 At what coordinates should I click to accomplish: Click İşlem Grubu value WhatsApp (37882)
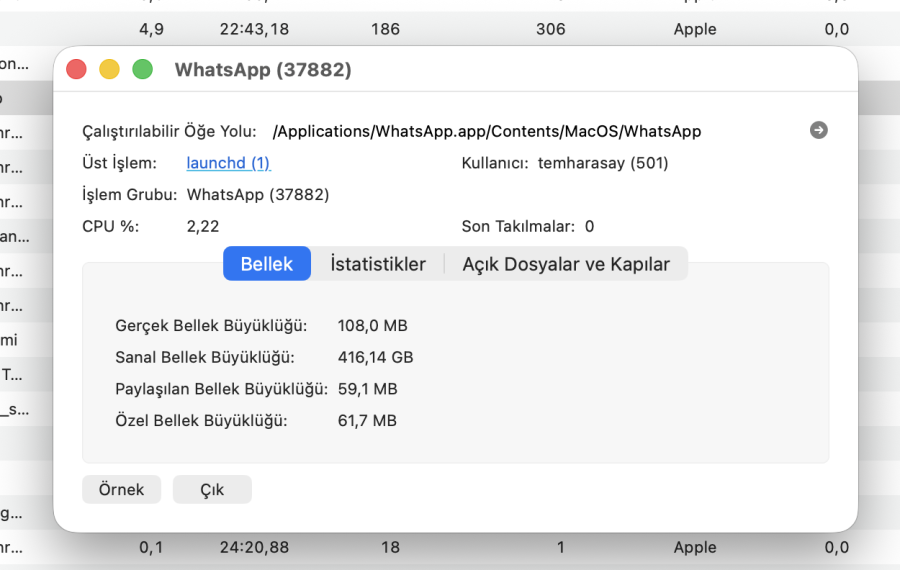(x=258, y=195)
